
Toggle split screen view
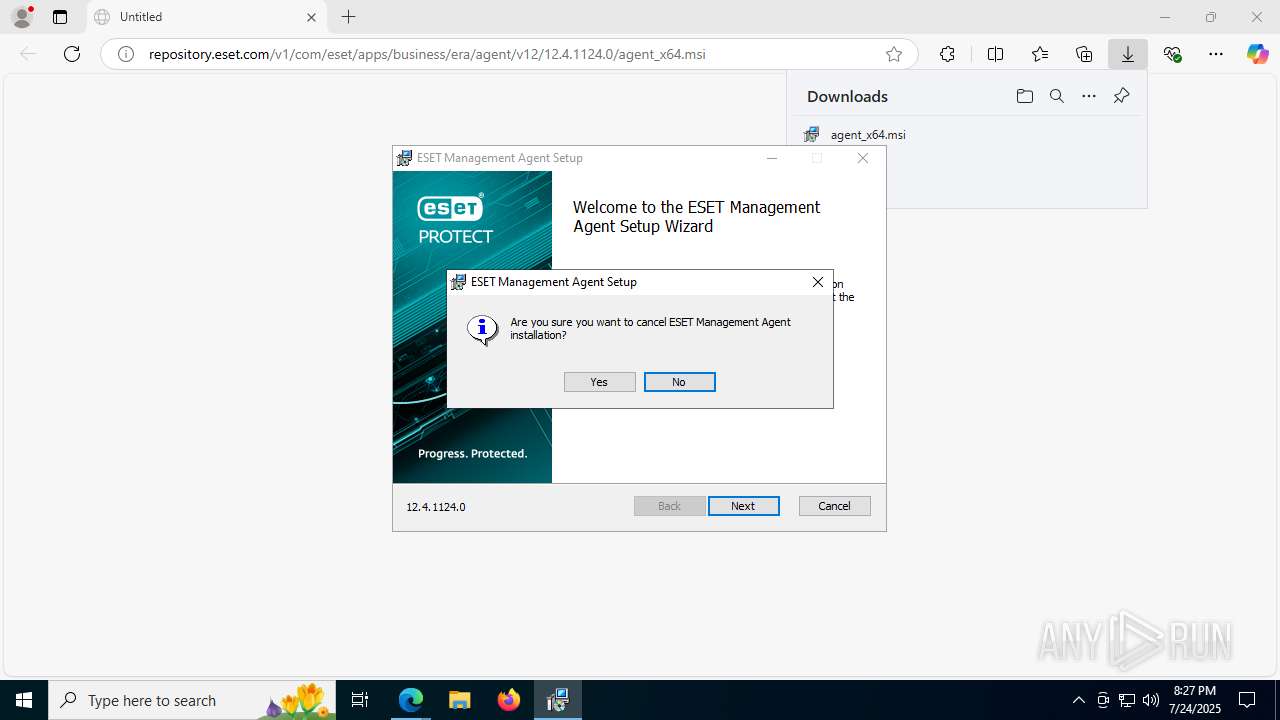point(995,54)
